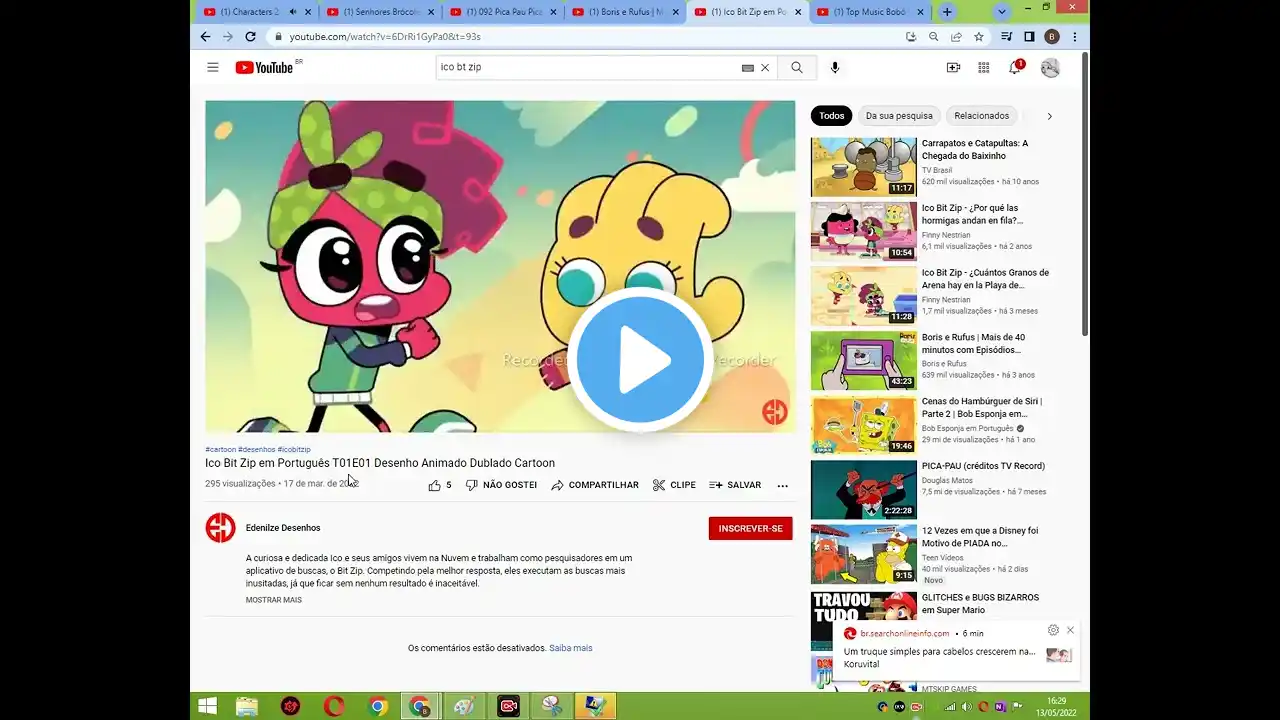Click the taskbar volume speaker icon
The width and height of the screenshot is (1280, 720).
pyautogui.click(x=966, y=707)
